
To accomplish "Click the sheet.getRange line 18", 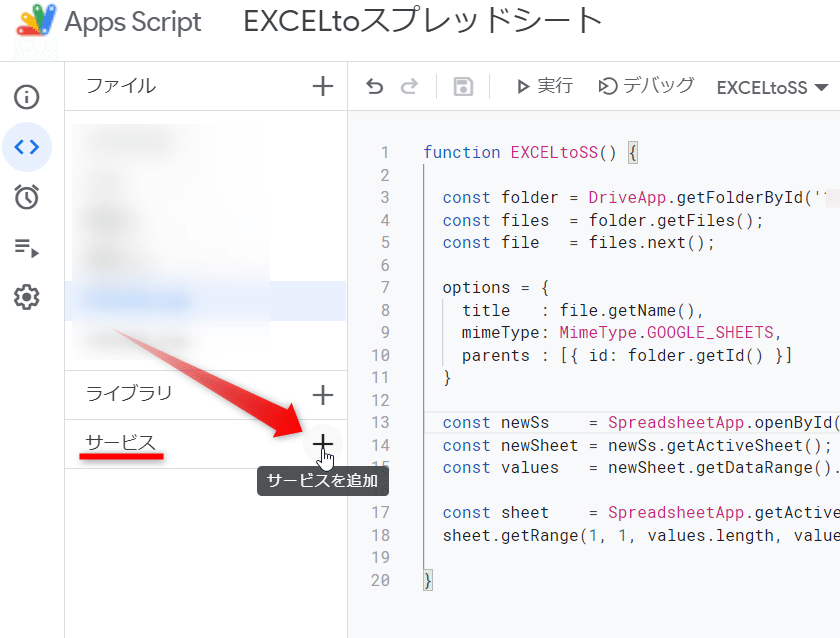I will click(641, 536).
